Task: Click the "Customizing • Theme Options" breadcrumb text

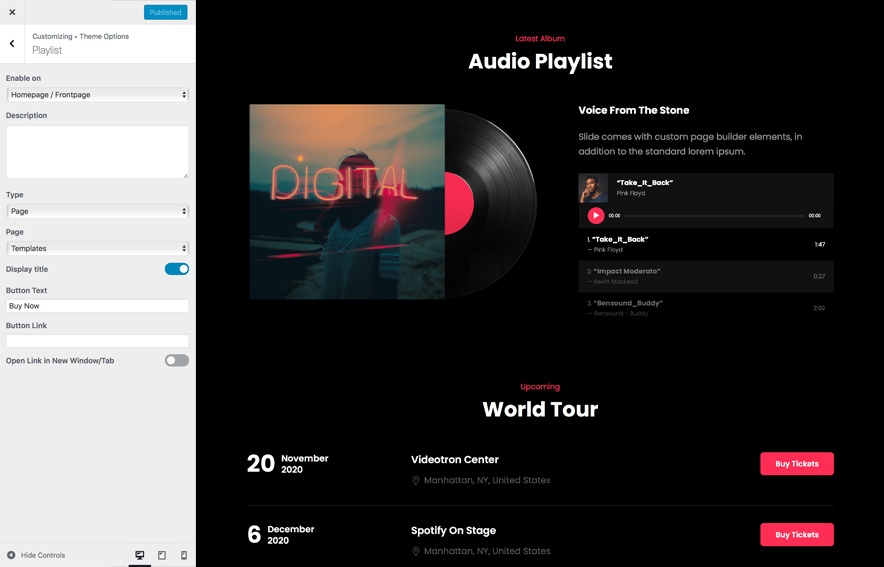Action: tap(81, 36)
